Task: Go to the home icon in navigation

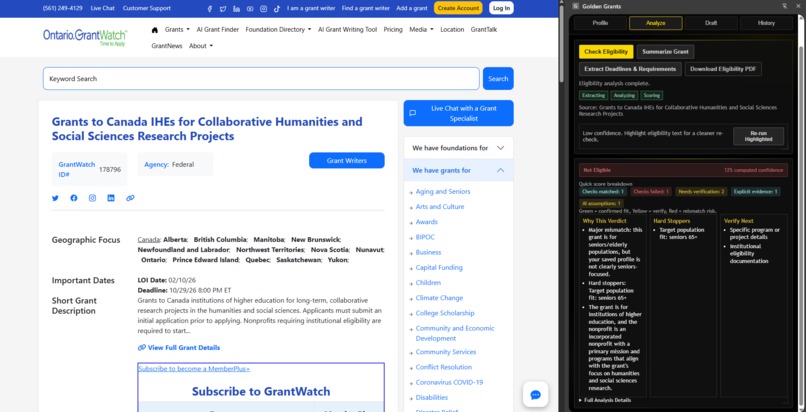Action: [x=155, y=30]
